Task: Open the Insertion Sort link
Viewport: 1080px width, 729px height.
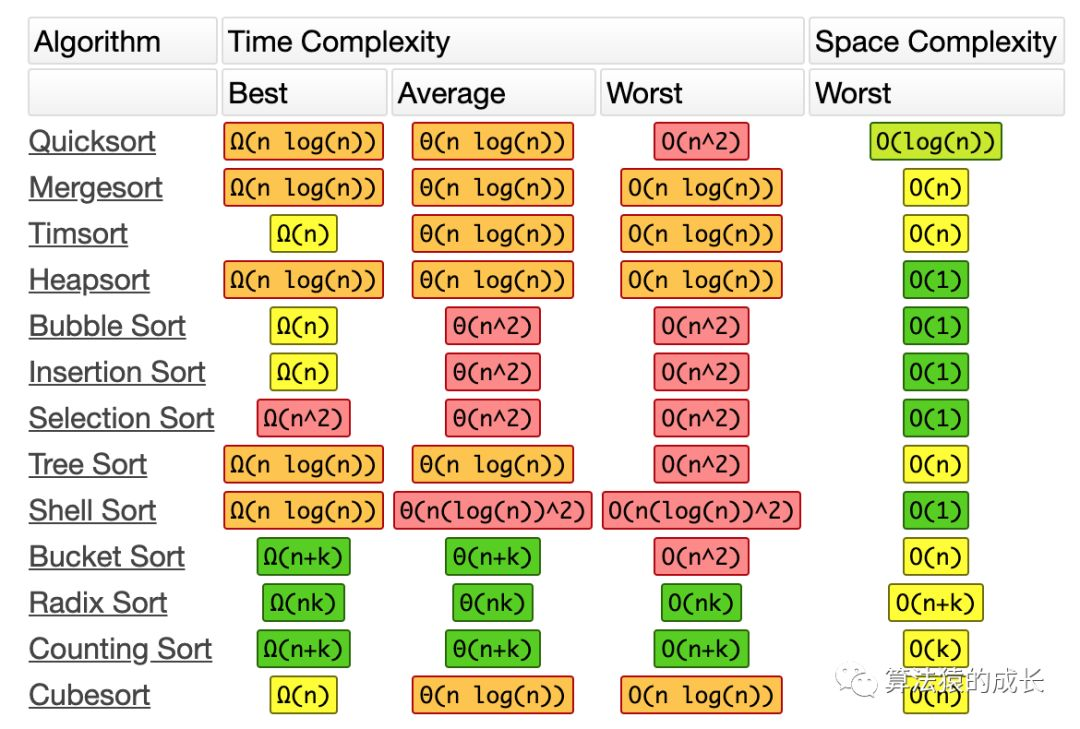Action: (x=117, y=372)
